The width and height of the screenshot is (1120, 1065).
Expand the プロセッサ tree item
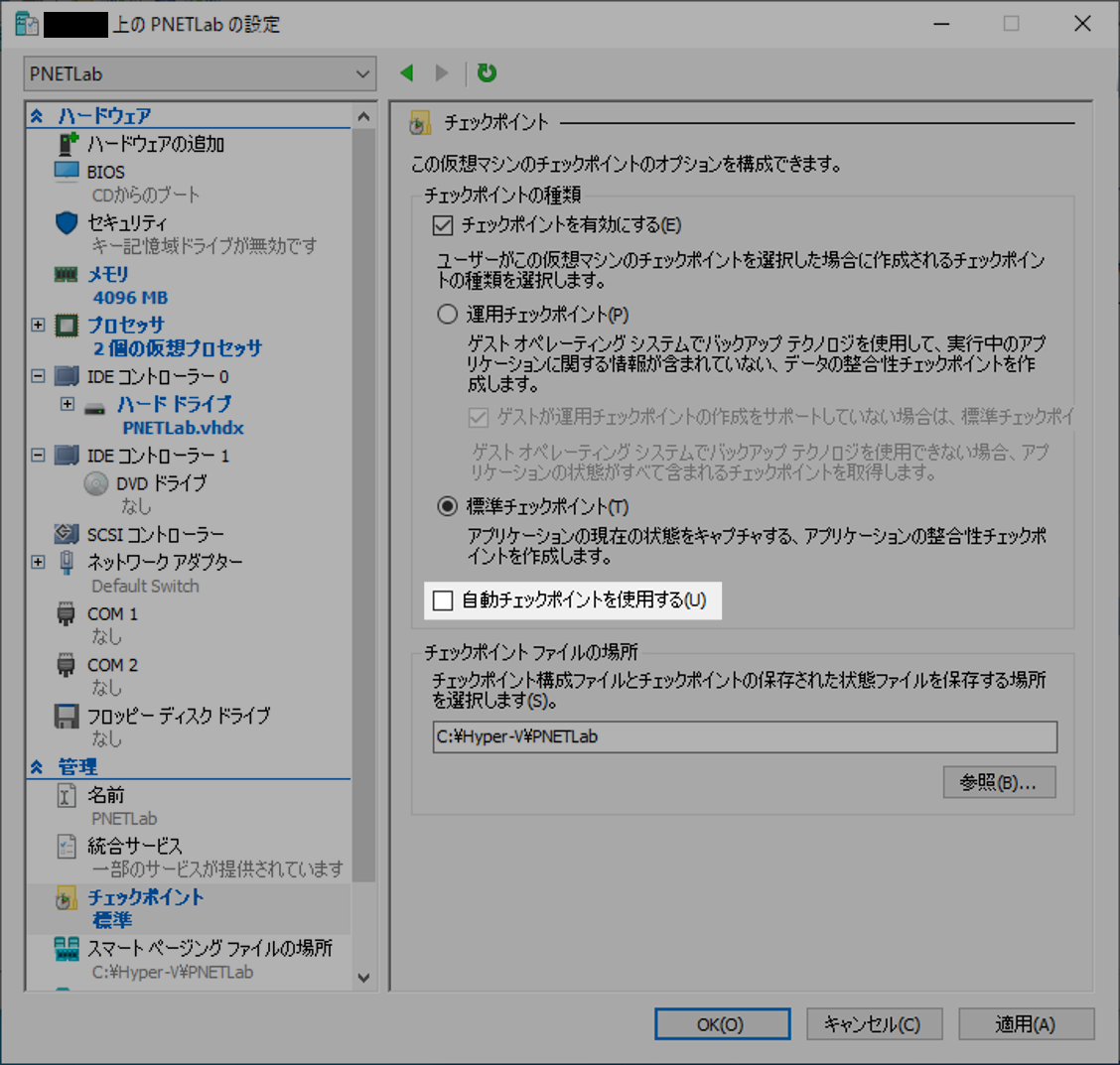[38, 325]
